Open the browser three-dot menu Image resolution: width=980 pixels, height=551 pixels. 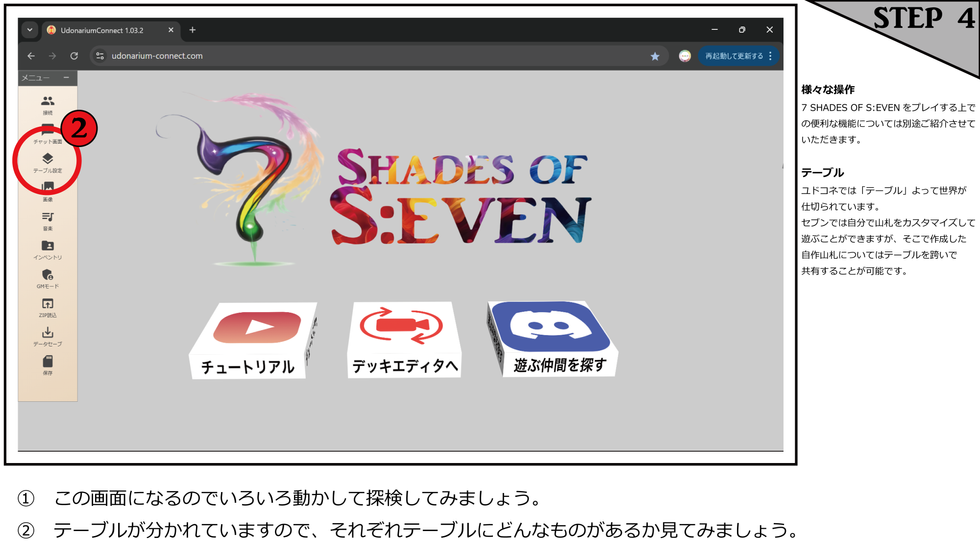pos(771,56)
